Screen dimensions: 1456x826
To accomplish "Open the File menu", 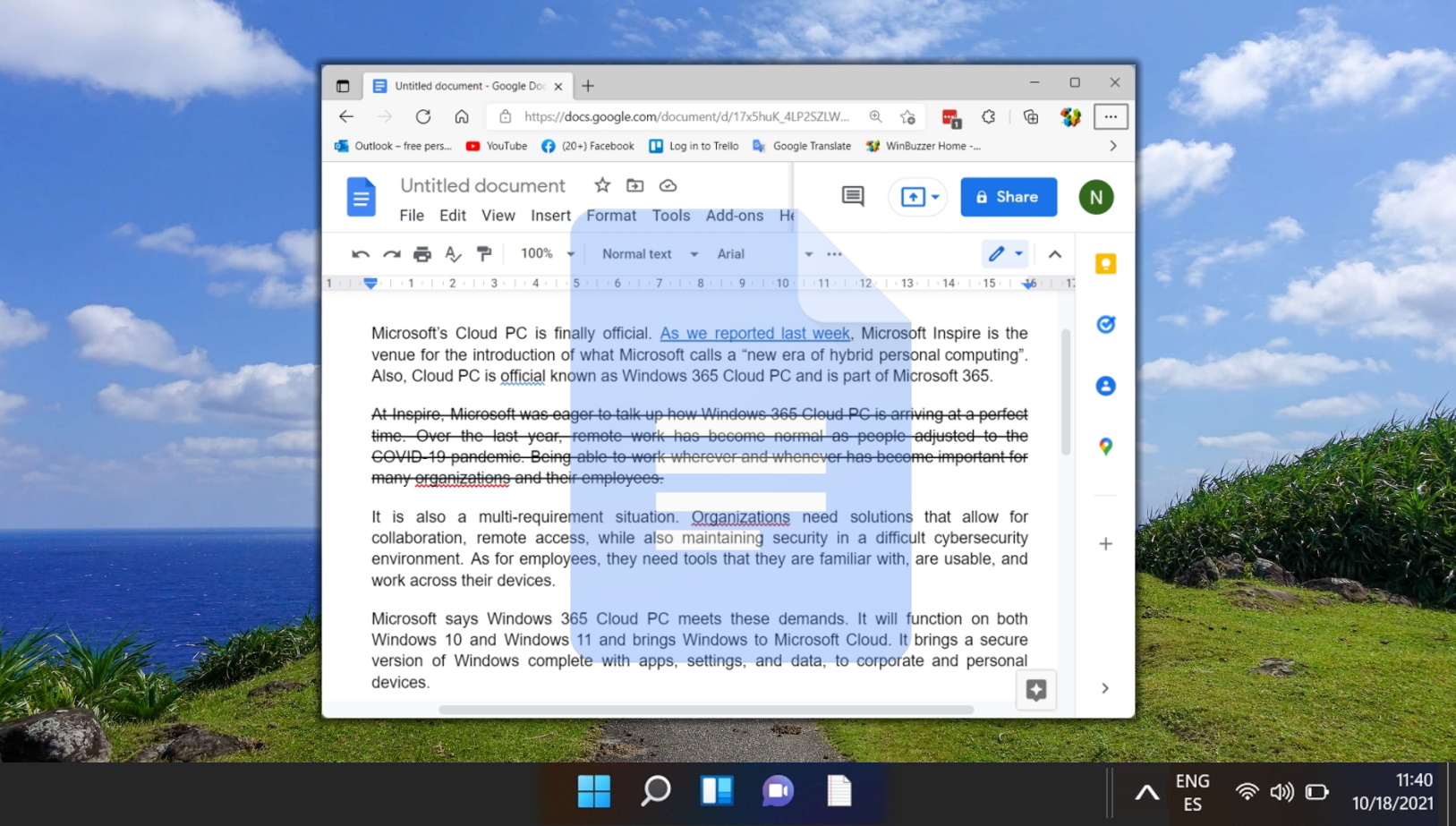I will pos(412,216).
